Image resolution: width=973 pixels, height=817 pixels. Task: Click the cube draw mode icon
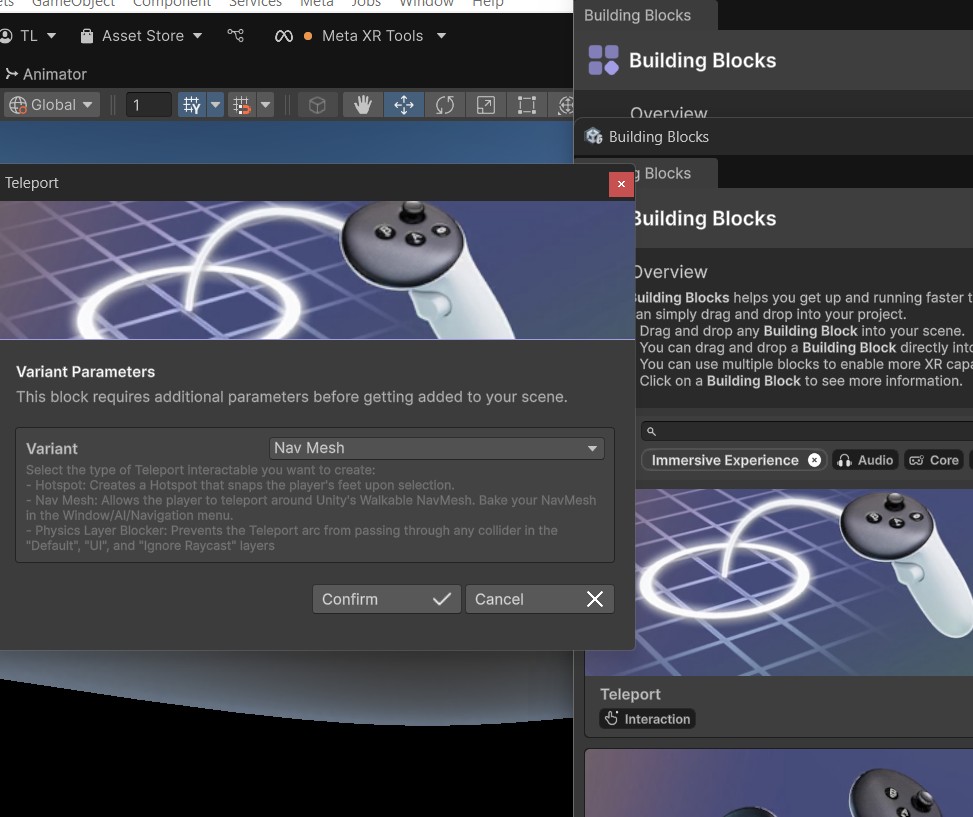(x=317, y=105)
